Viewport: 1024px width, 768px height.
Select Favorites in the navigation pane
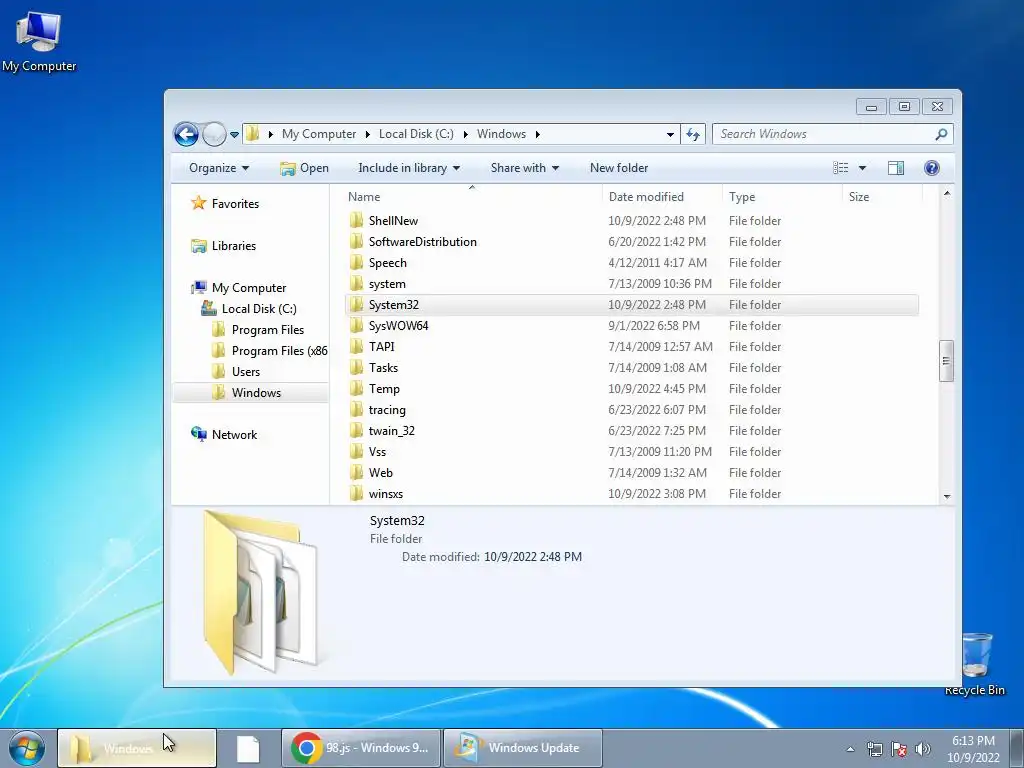(225, 204)
